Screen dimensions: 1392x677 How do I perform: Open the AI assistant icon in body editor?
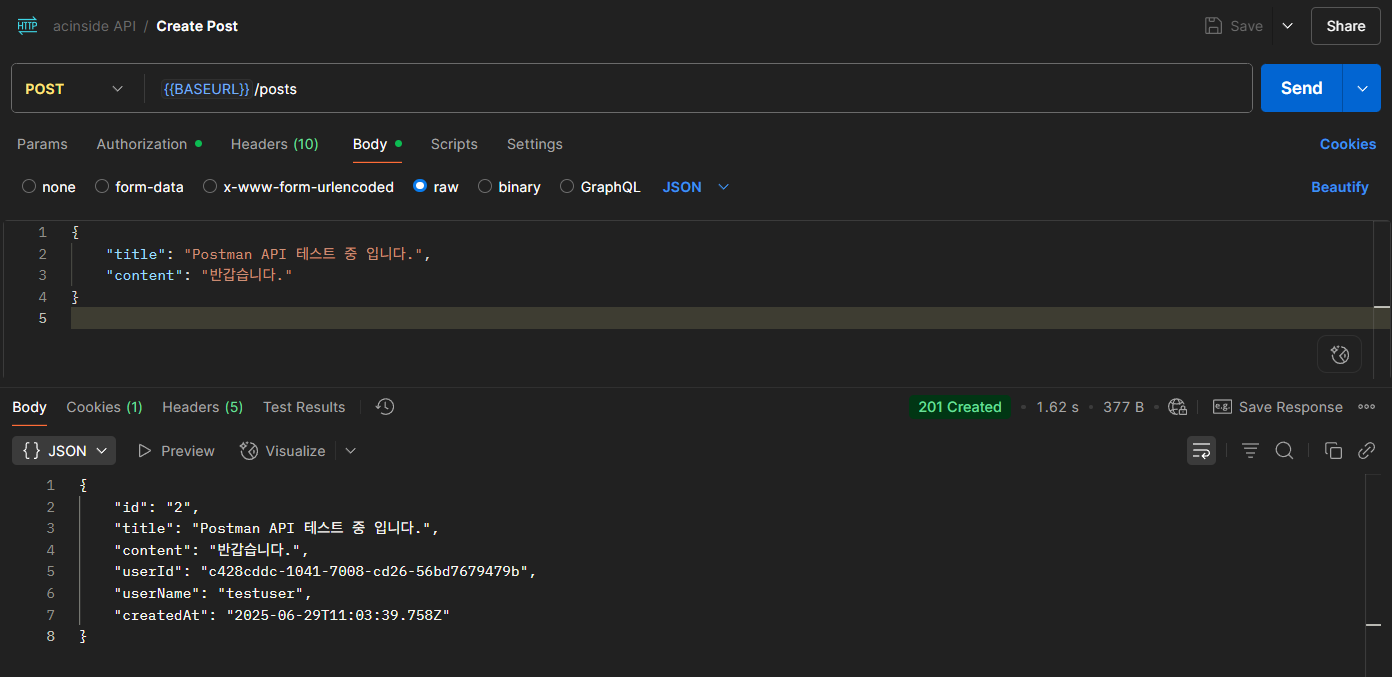[1340, 354]
